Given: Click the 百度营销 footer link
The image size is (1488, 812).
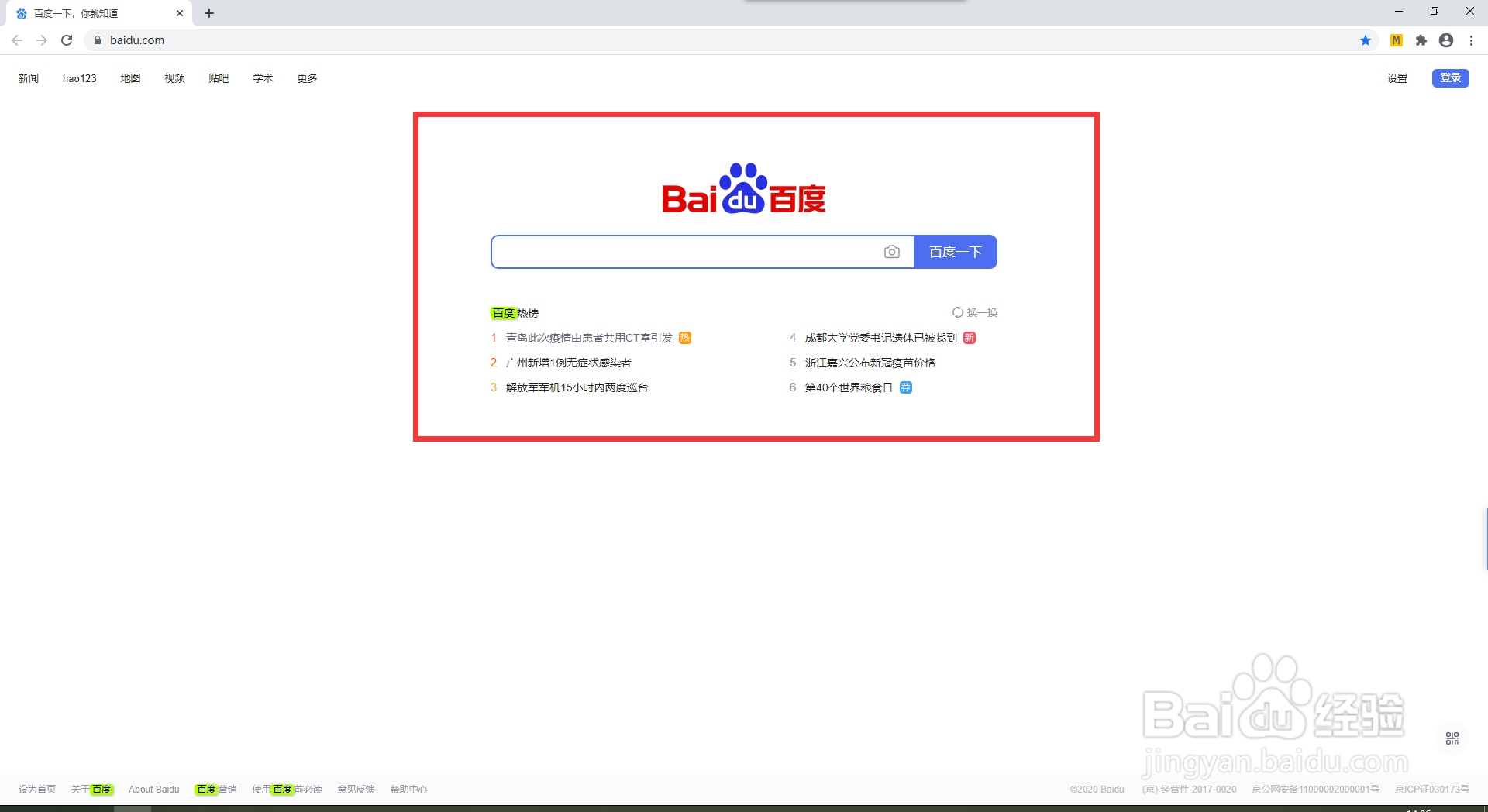Looking at the screenshot, I should [x=215, y=790].
